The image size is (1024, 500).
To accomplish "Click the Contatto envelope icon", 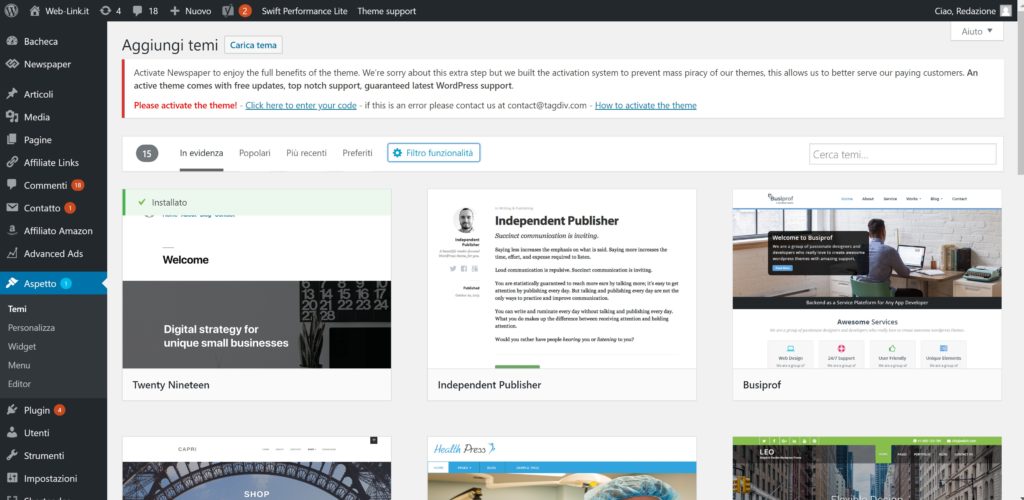I will (12, 208).
